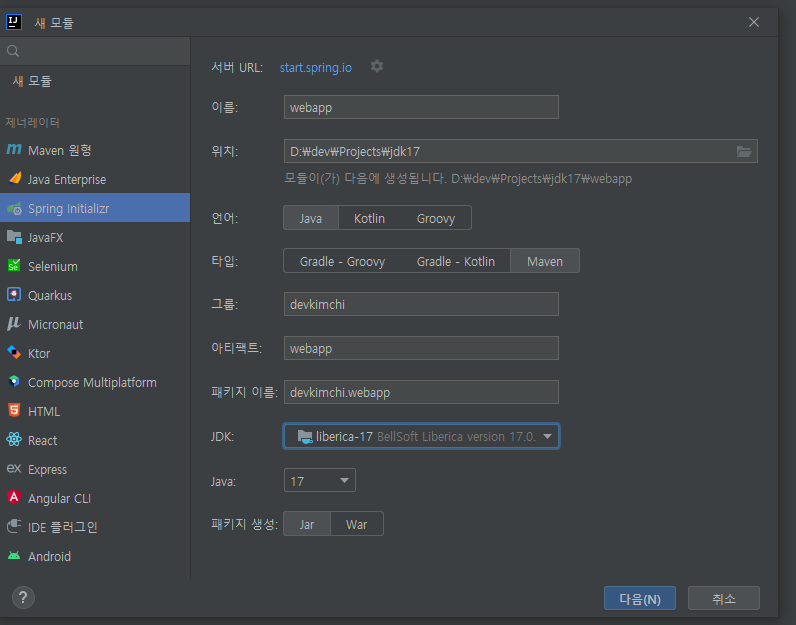Select the Micronaut mu icon
The height and width of the screenshot is (625, 796).
pos(14,324)
